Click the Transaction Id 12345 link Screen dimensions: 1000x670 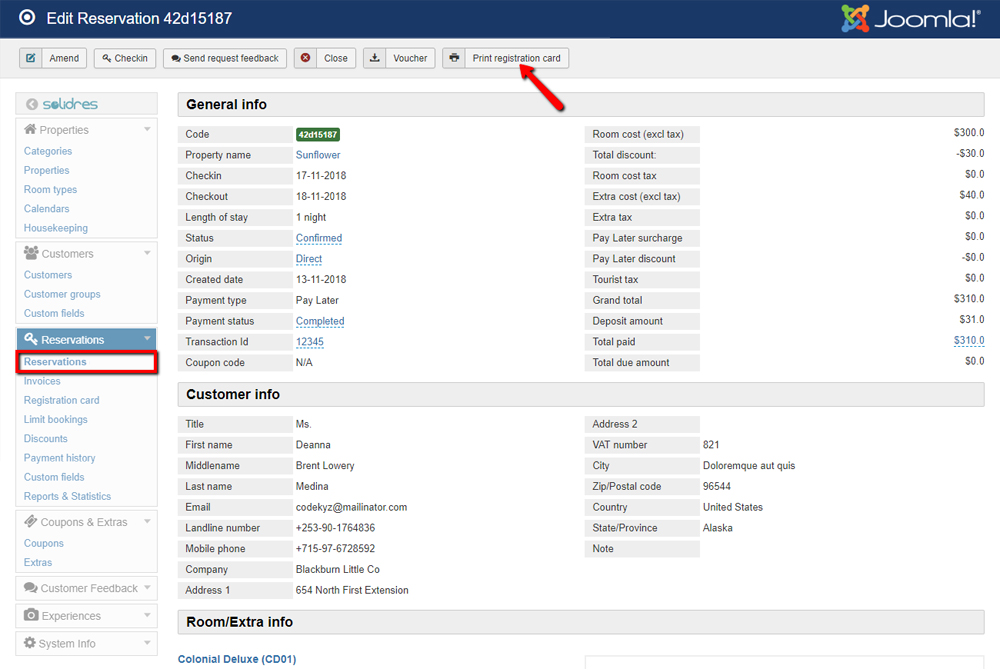tap(309, 342)
